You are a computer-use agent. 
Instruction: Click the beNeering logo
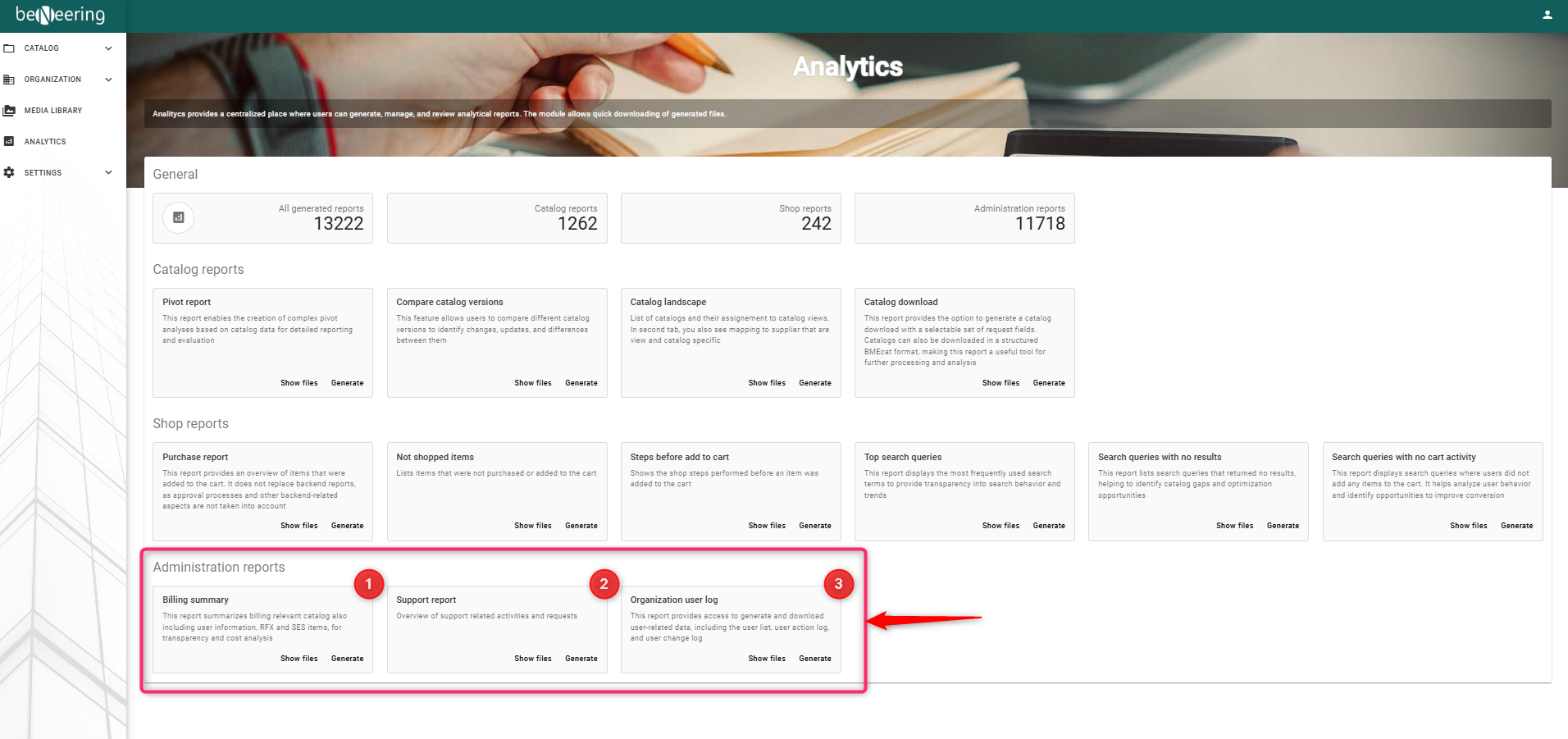61,15
